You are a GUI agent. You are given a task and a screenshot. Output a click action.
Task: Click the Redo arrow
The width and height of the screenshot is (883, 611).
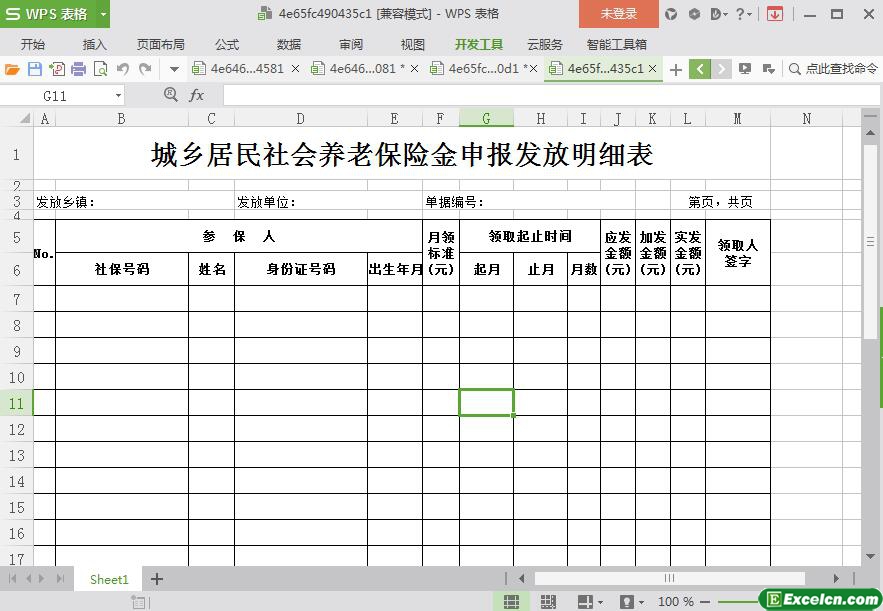point(145,69)
